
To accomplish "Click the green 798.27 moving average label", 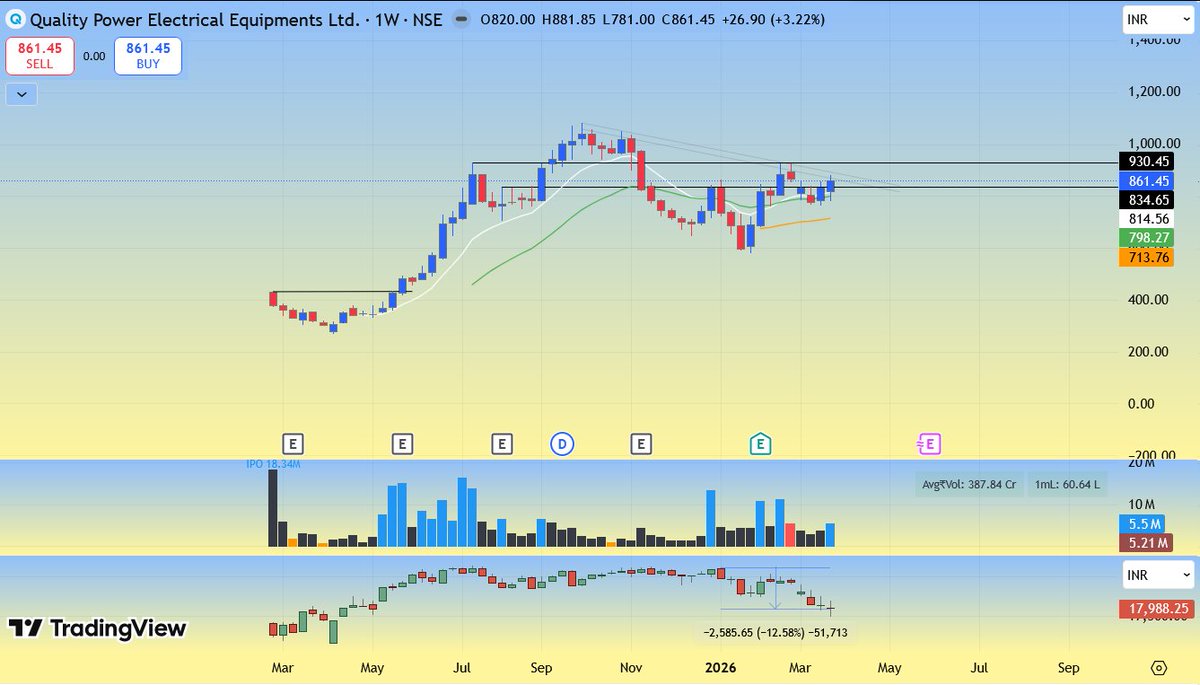I will tap(1145, 238).
